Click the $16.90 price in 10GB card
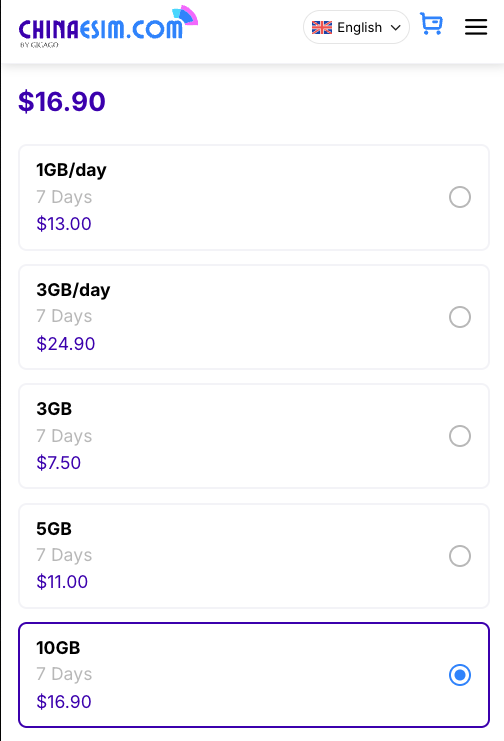Screen dimensions: 504x741 coord(64,702)
